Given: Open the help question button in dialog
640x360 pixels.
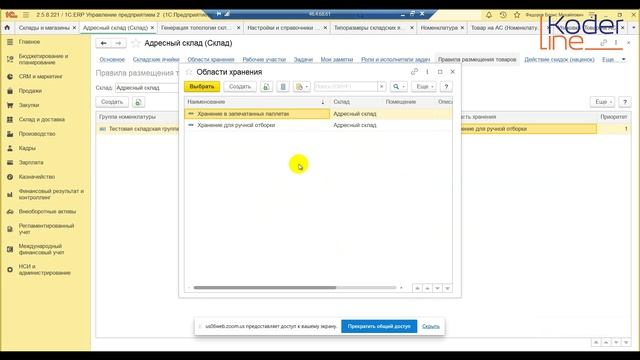Looking at the screenshot, I should coord(446,87).
